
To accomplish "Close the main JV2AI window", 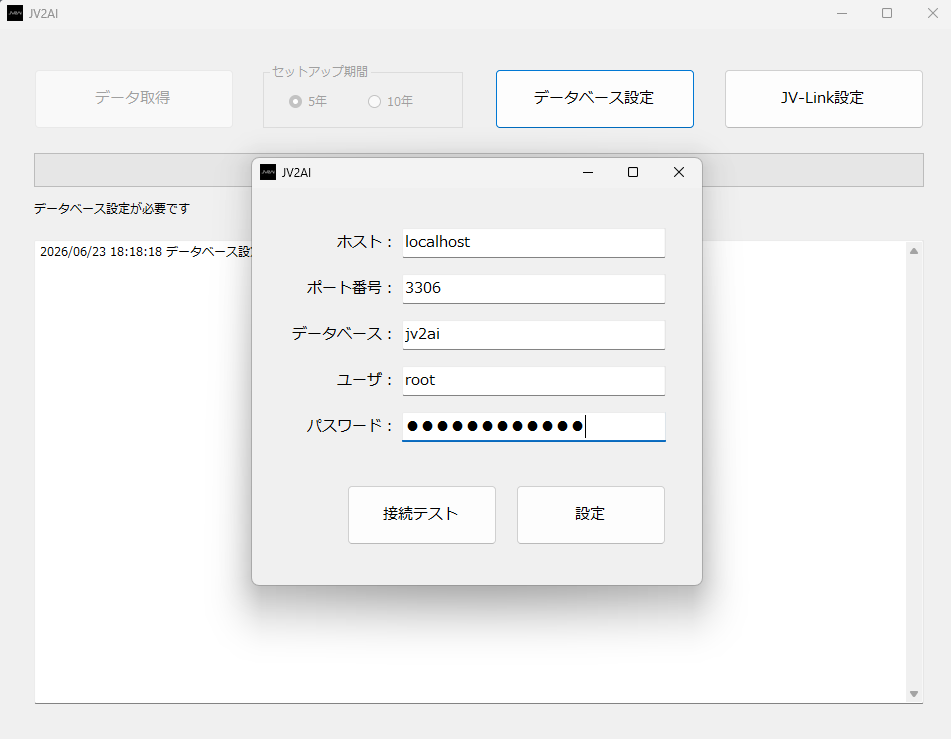I will (933, 13).
